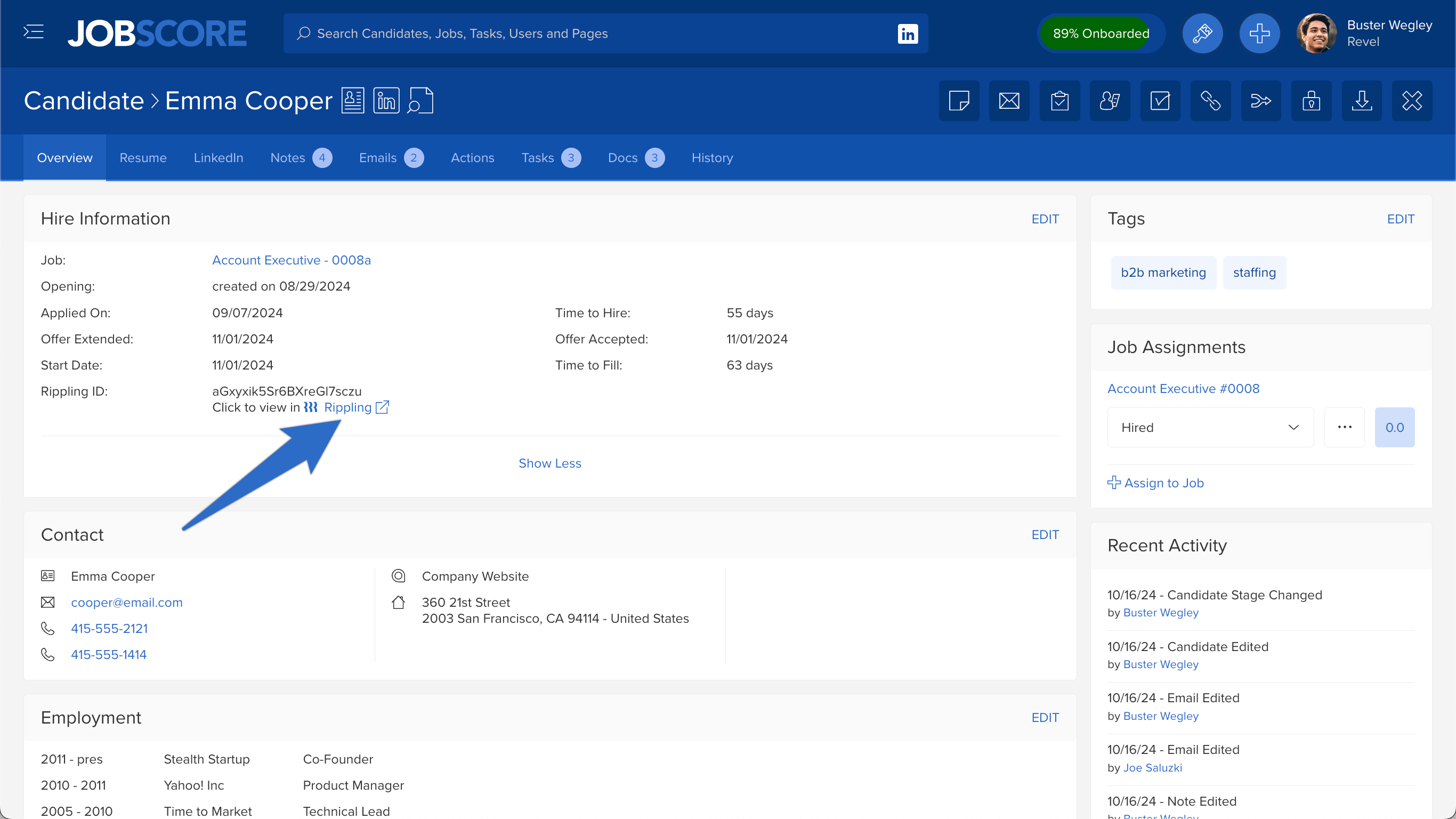1456x819 pixels.
Task: Click the search input field
Action: 604,33
